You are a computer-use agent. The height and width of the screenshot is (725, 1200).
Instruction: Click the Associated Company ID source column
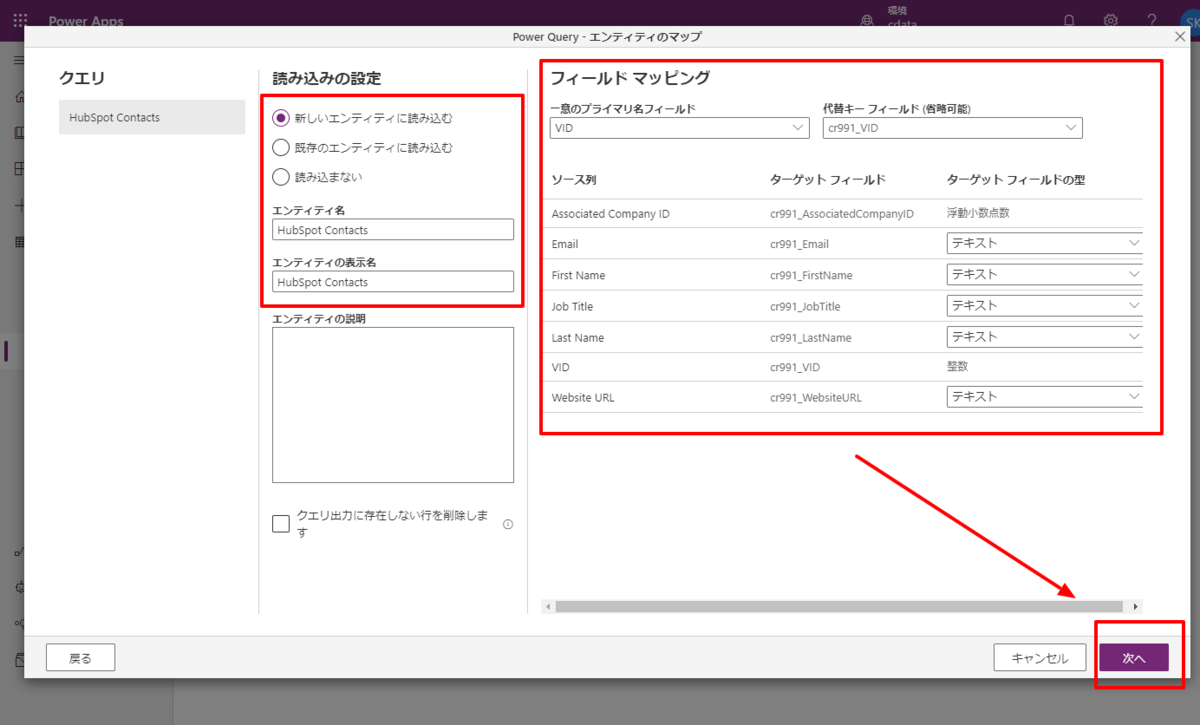[610, 213]
